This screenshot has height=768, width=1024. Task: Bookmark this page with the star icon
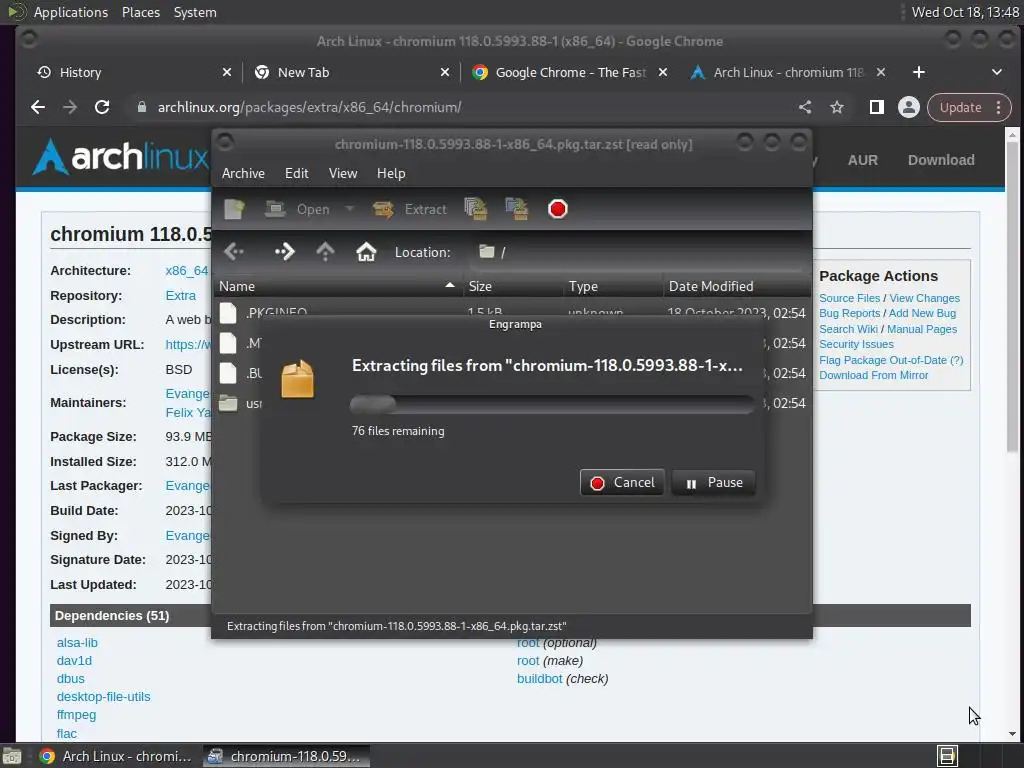837,107
